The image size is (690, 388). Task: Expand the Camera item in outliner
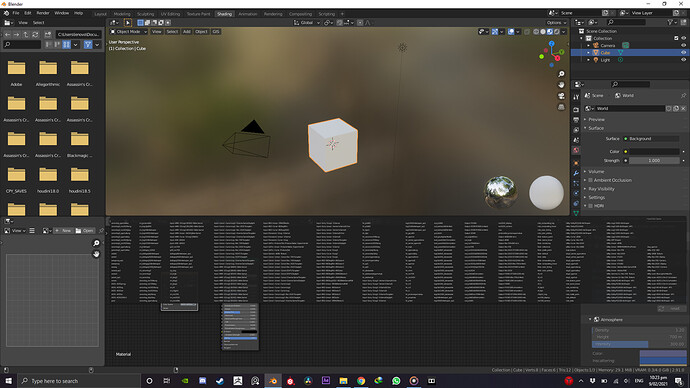[x=588, y=45]
